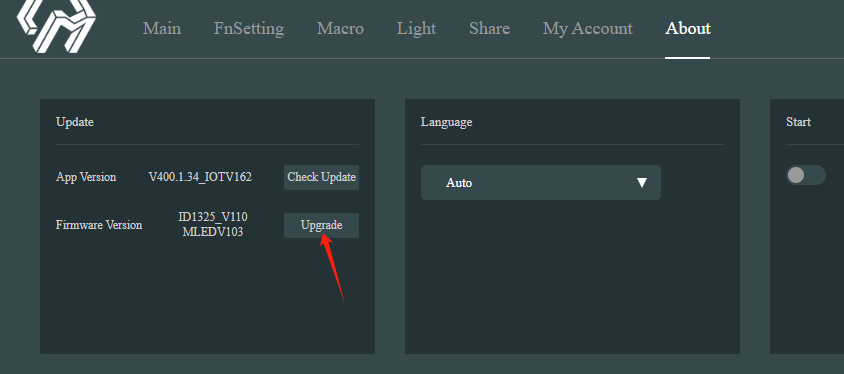Viewport: 844px width, 374px height.
Task: Click the App Version label
Action: tap(86, 177)
